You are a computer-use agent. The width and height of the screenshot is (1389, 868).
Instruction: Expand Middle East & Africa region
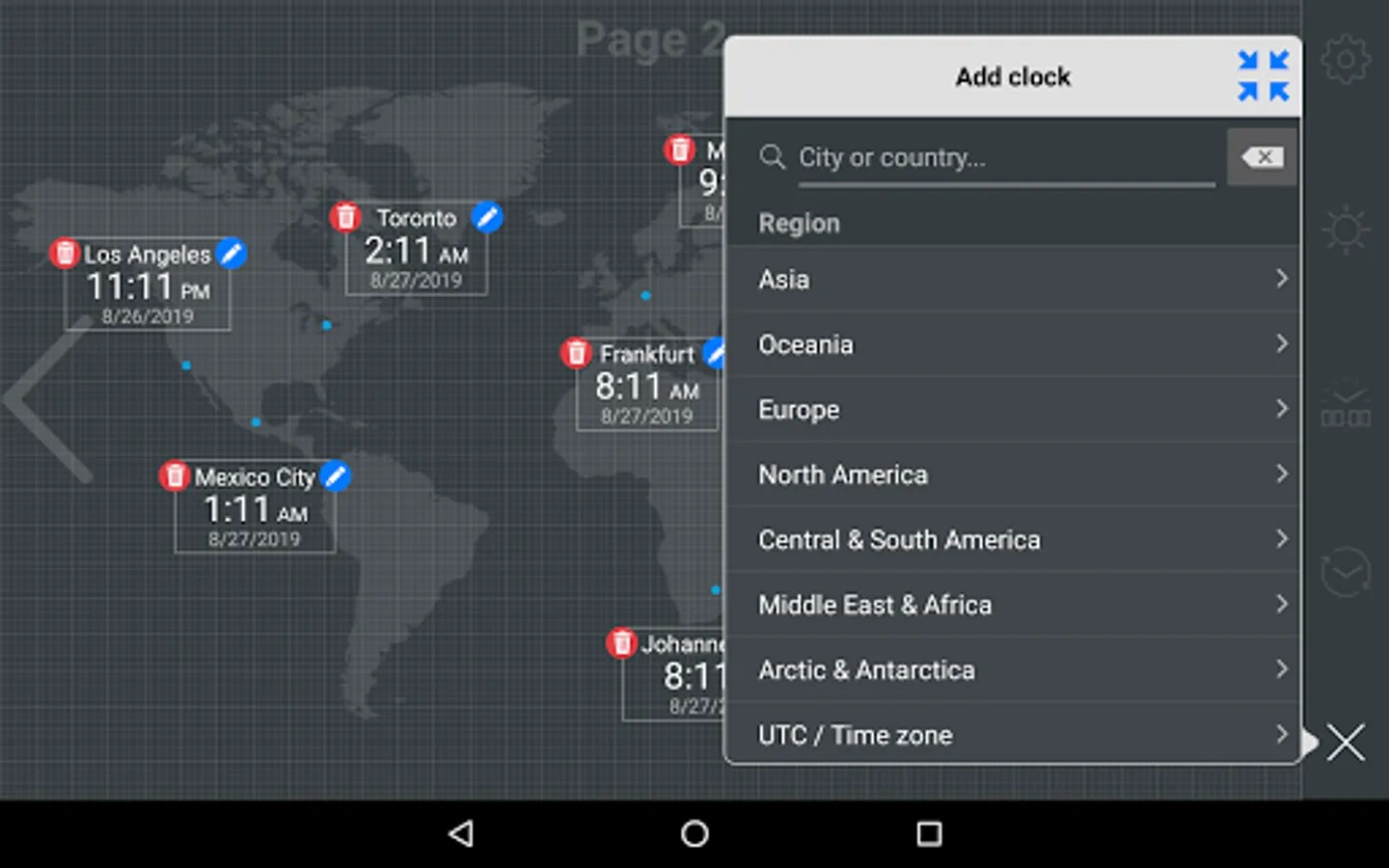(x=1013, y=605)
